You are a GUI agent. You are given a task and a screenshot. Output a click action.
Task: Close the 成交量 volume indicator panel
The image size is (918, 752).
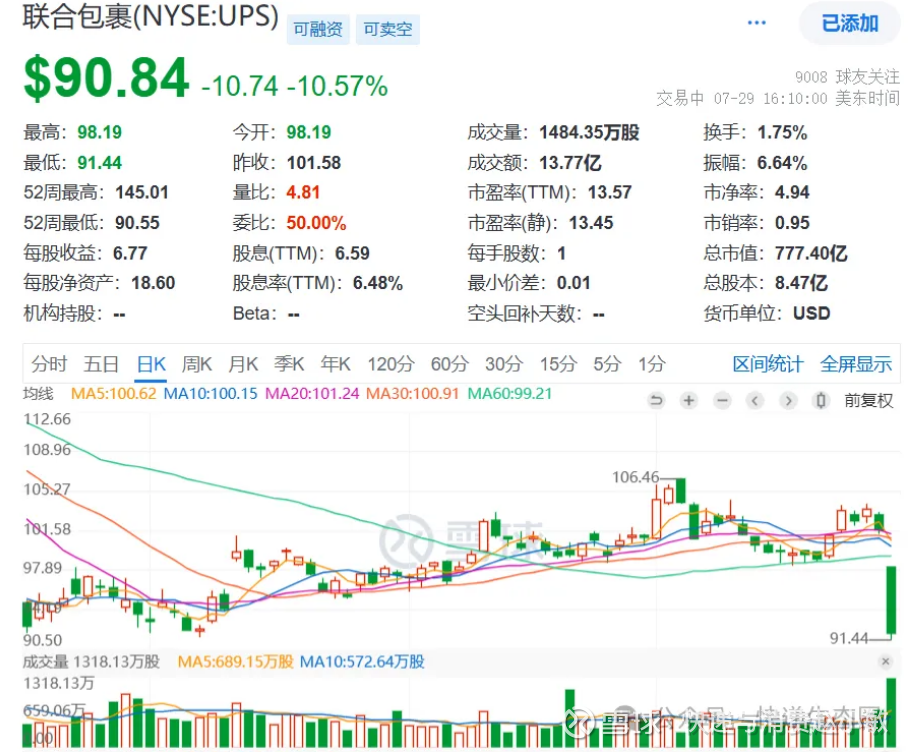click(x=885, y=661)
